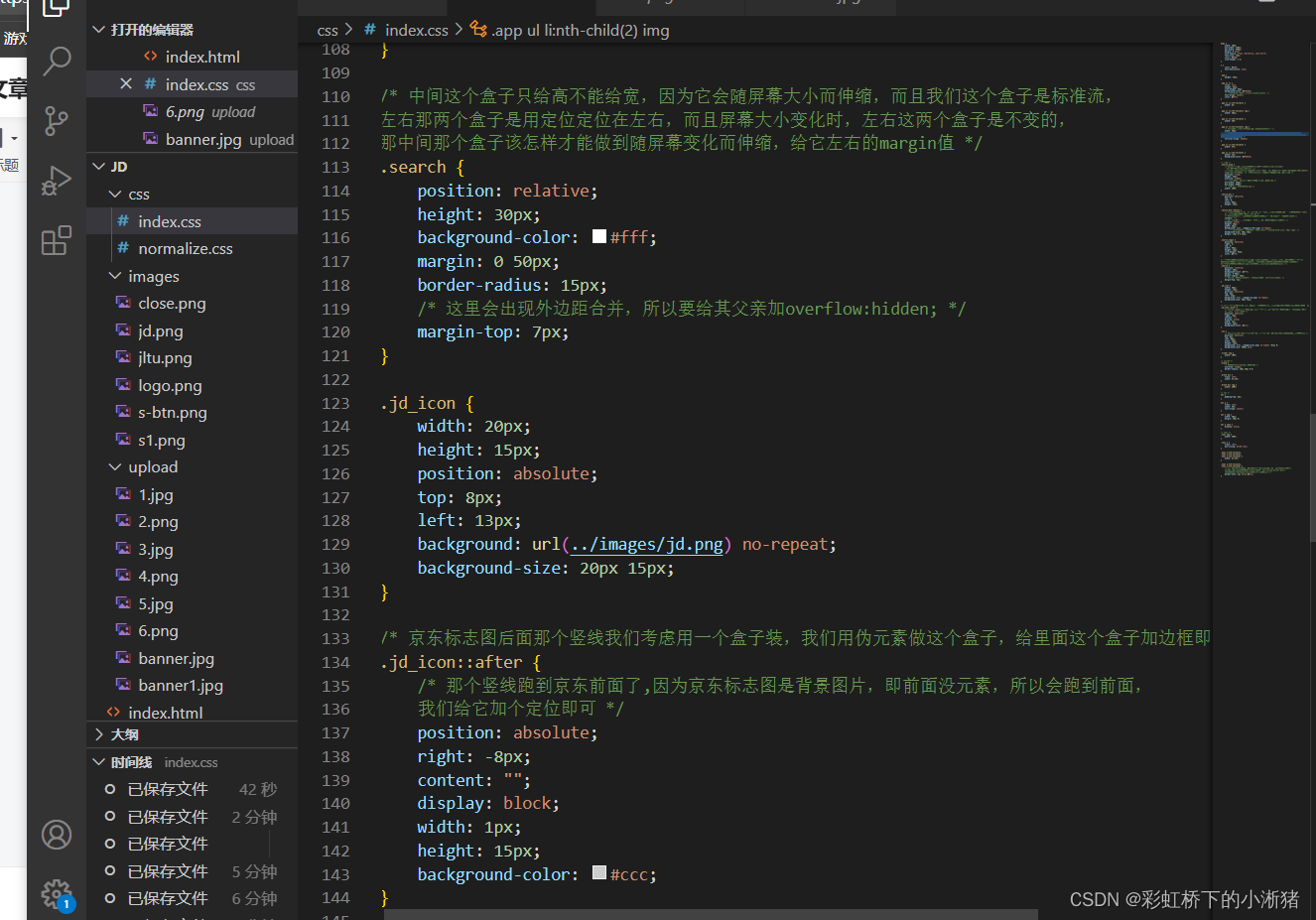Viewport: 1316px width, 920px height.
Task: Open index.css in the css folder
Action: point(192,221)
